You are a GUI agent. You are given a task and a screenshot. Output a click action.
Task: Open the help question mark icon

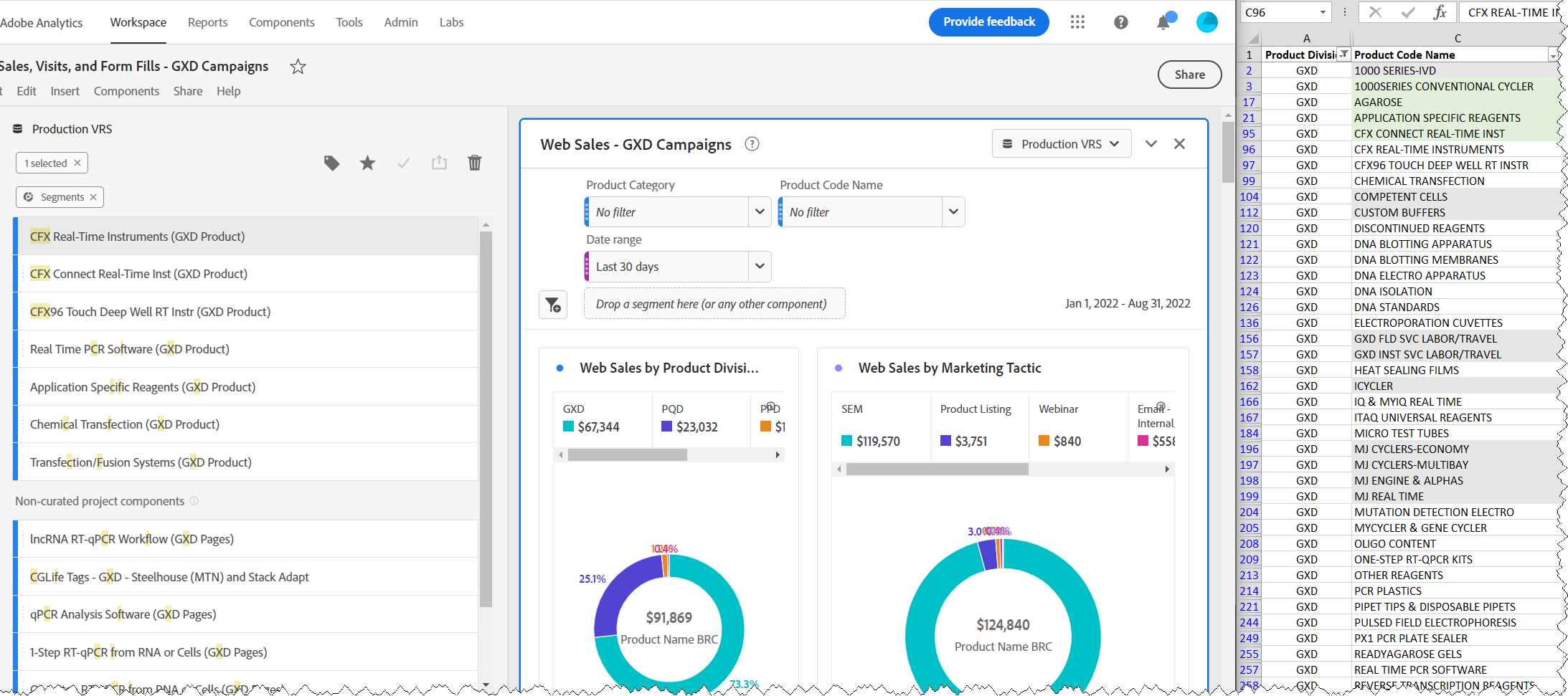click(x=1120, y=22)
